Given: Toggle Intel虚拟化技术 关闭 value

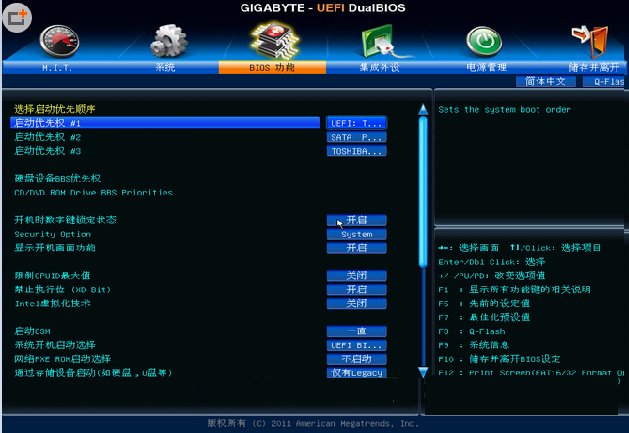Looking at the screenshot, I should pyautogui.click(x=356, y=303).
